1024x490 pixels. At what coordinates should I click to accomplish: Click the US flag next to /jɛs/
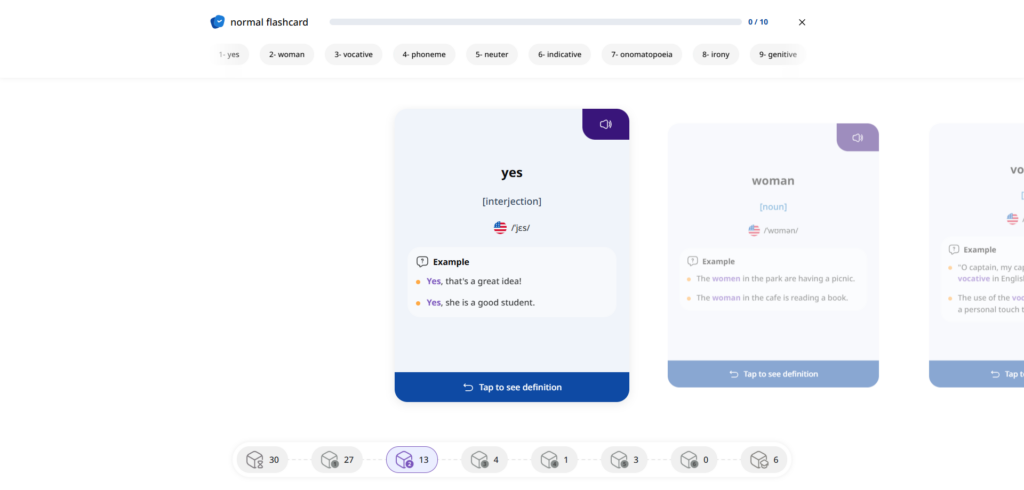tap(500, 228)
